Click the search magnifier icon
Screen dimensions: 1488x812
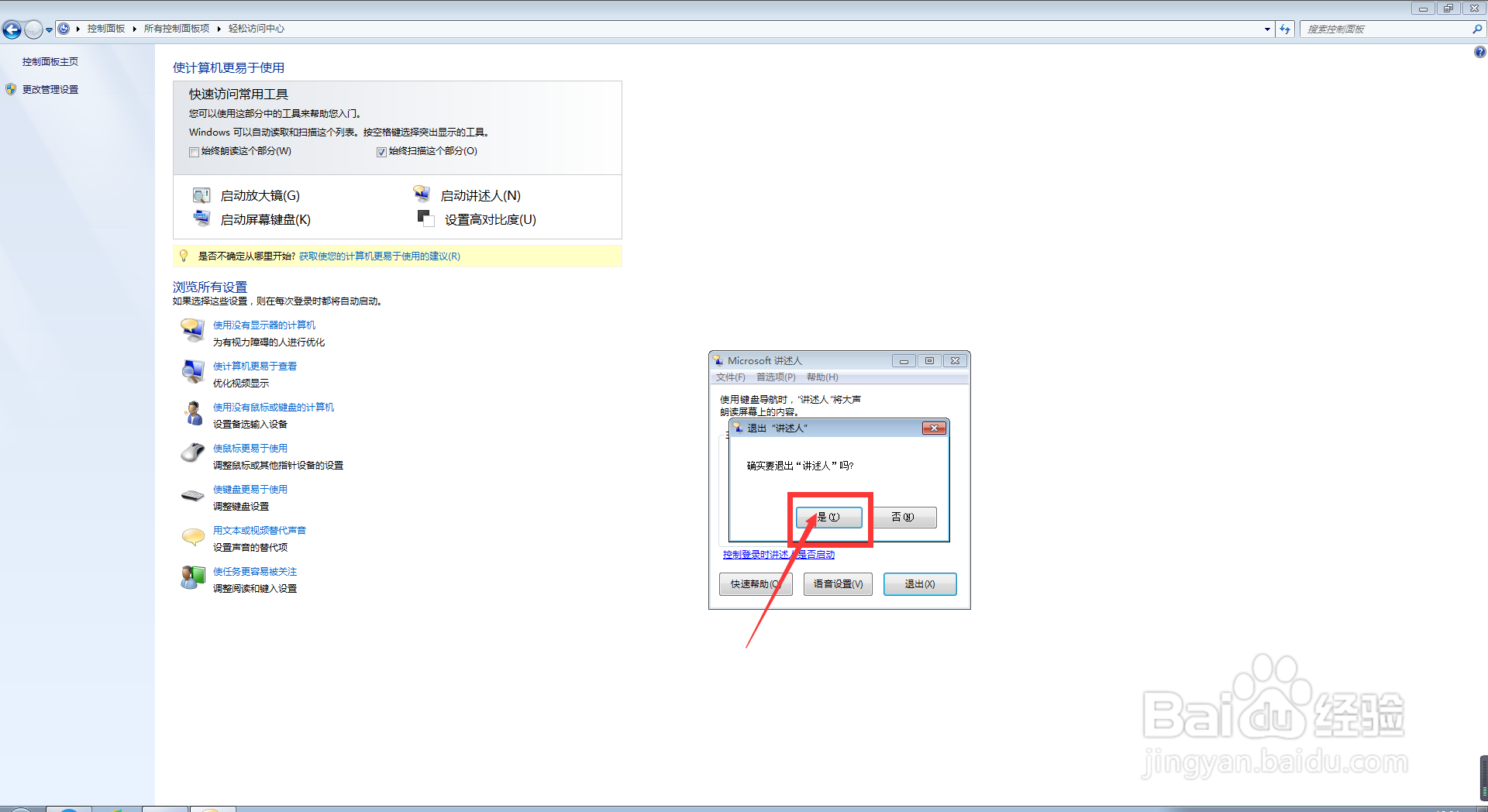click(x=1477, y=29)
